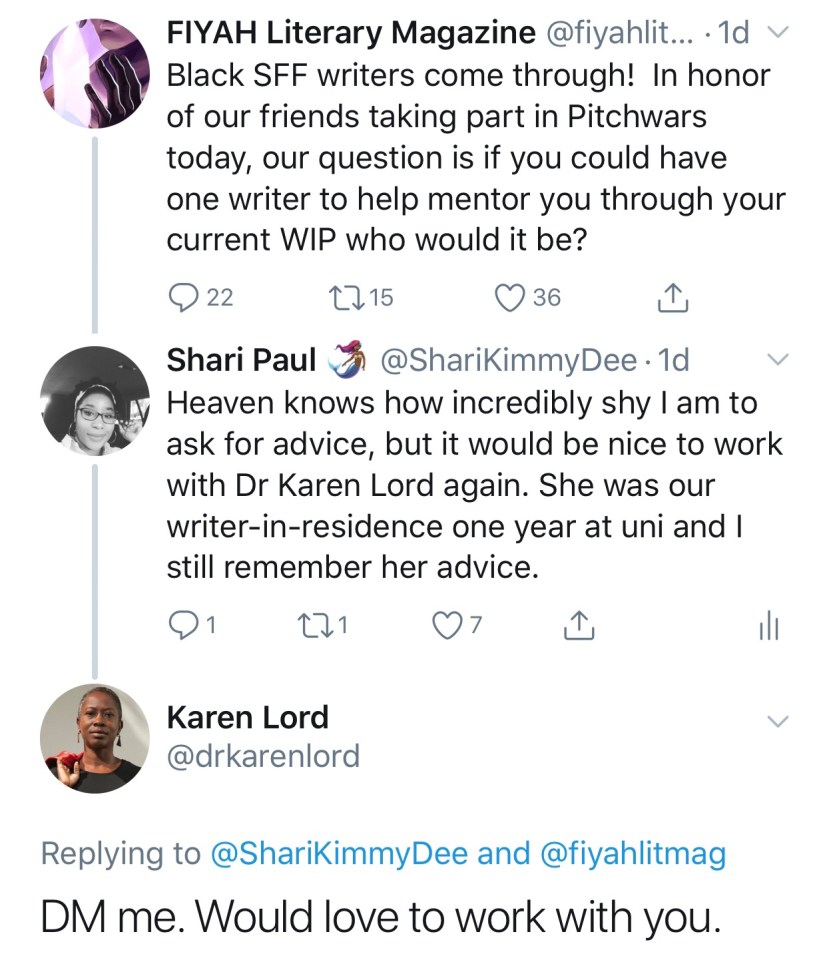Screen dimensions: 825x962
Task: View analytics for Shari Paul's tweet
Action: pyautogui.click(x=768, y=626)
